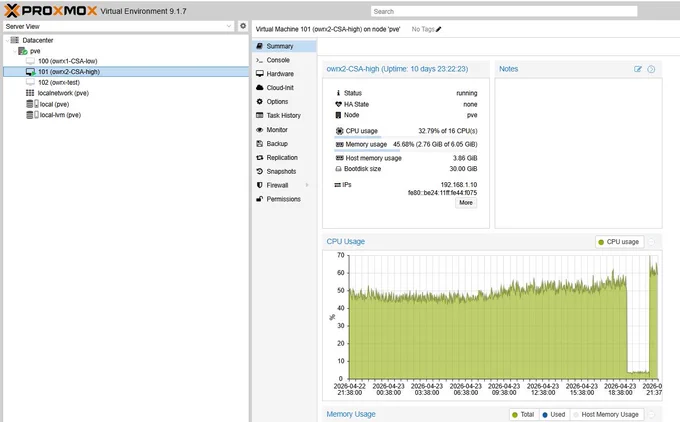The image size is (680, 422).
Task: Click the running VM 101 monitor icon
Action: point(30,72)
